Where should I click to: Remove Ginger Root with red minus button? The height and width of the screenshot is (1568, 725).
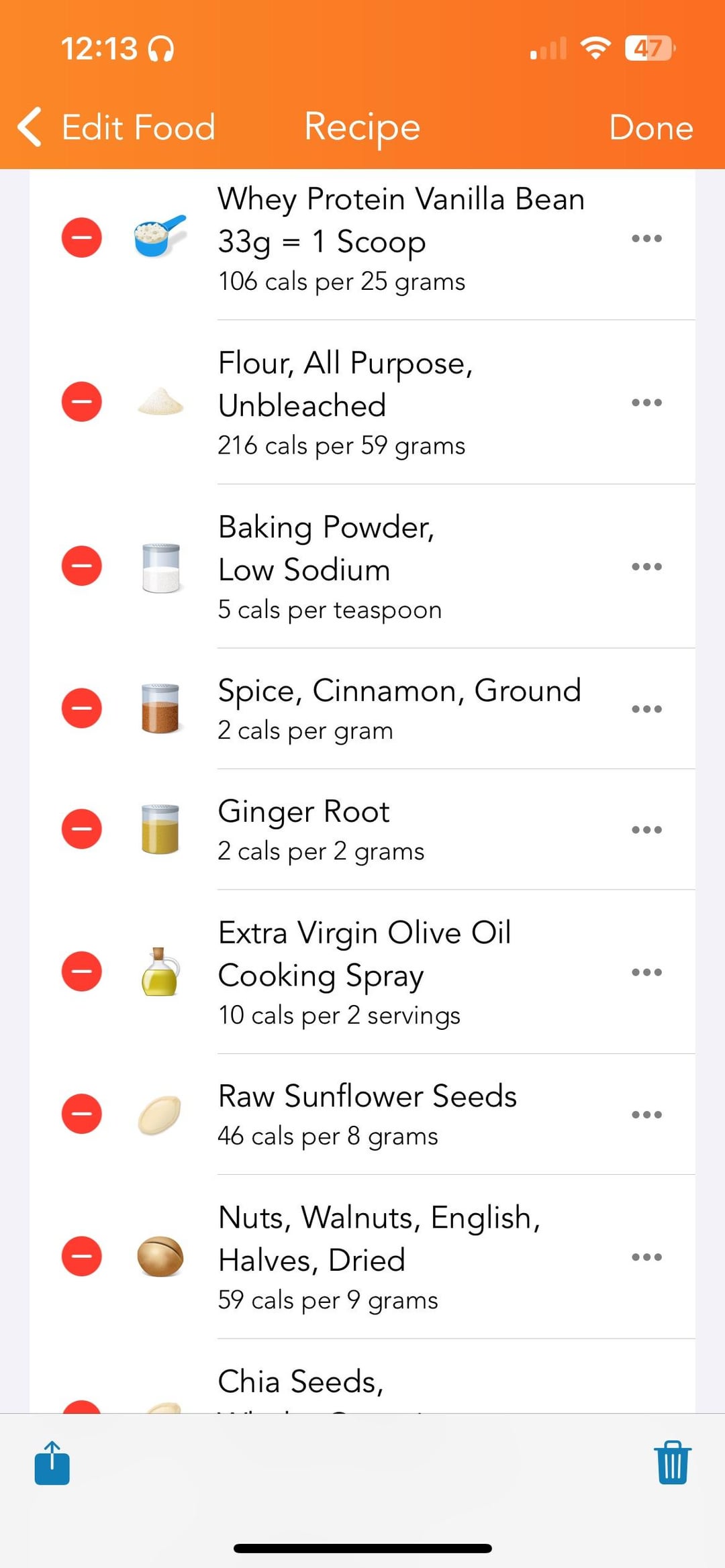pos(82,829)
